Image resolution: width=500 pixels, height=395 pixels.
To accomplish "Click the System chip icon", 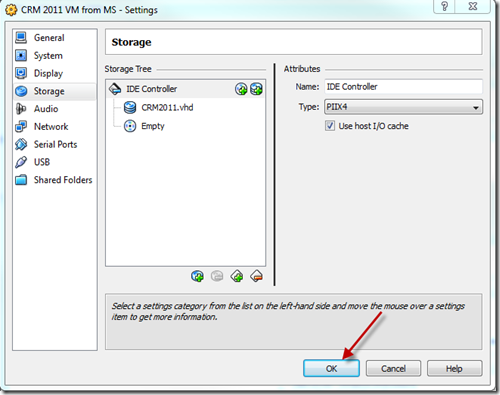I will pyautogui.click(x=21, y=56).
